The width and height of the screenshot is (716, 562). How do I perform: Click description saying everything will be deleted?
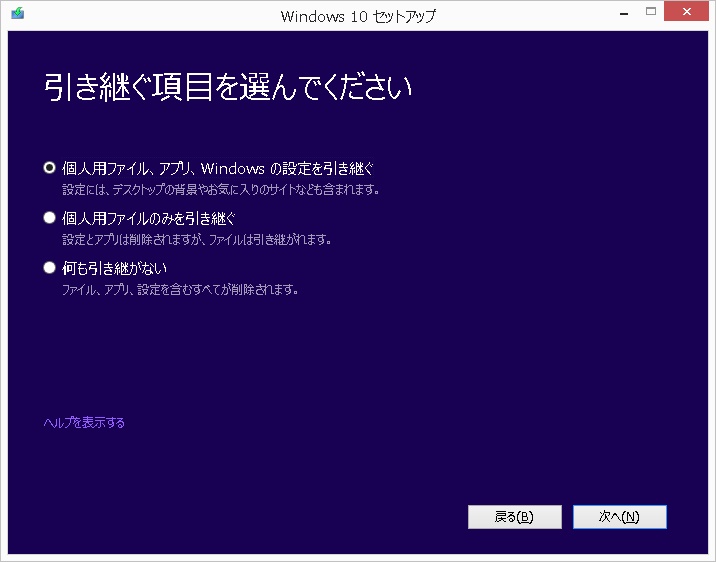point(180,290)
